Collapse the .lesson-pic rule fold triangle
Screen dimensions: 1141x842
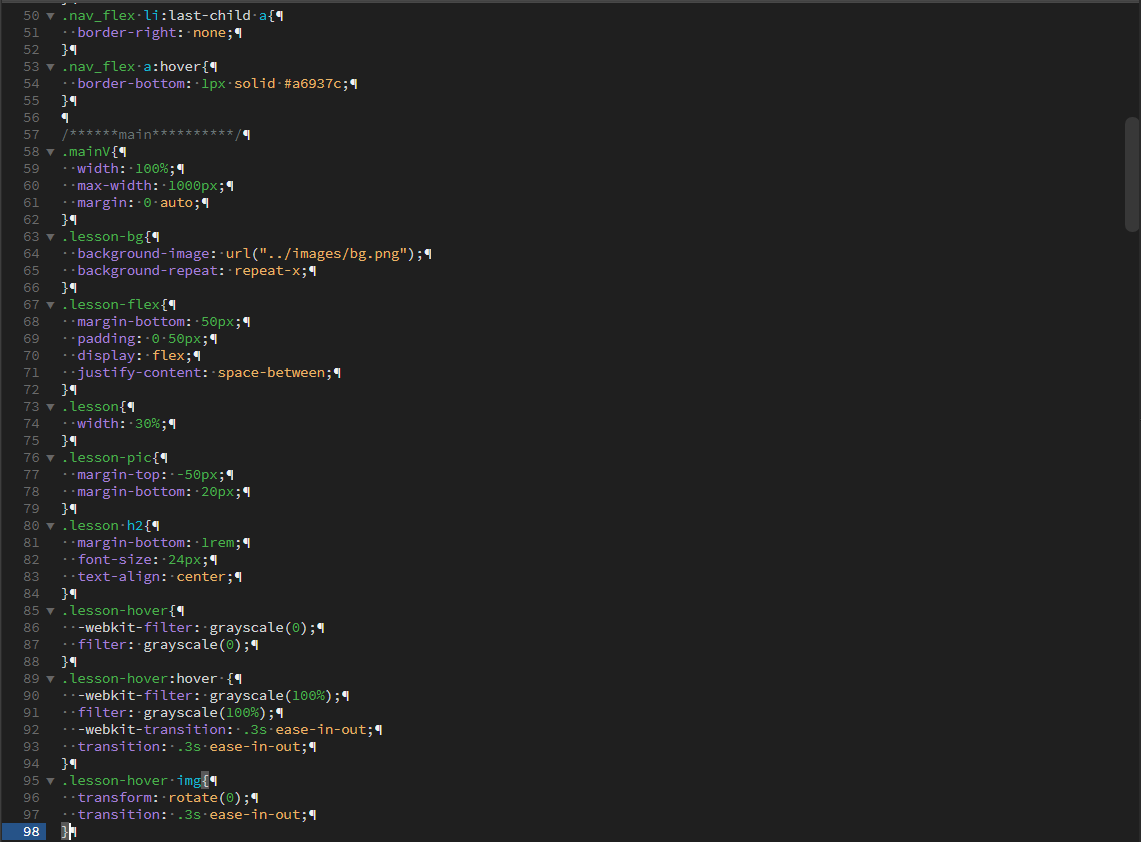[x=50, y=458]
